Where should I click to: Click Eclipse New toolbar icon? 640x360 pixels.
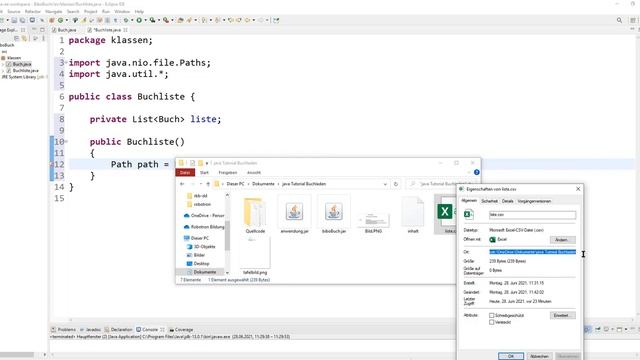pyautogui.click(x=2, y=20)
